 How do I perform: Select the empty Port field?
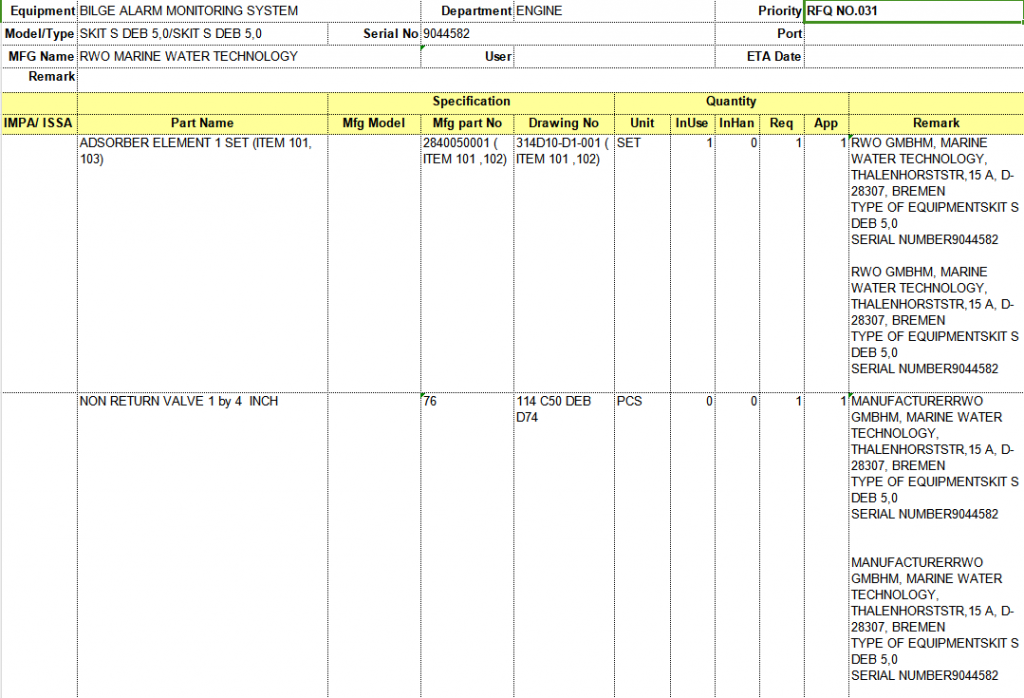pyautogui.click(x=912, y=34)
